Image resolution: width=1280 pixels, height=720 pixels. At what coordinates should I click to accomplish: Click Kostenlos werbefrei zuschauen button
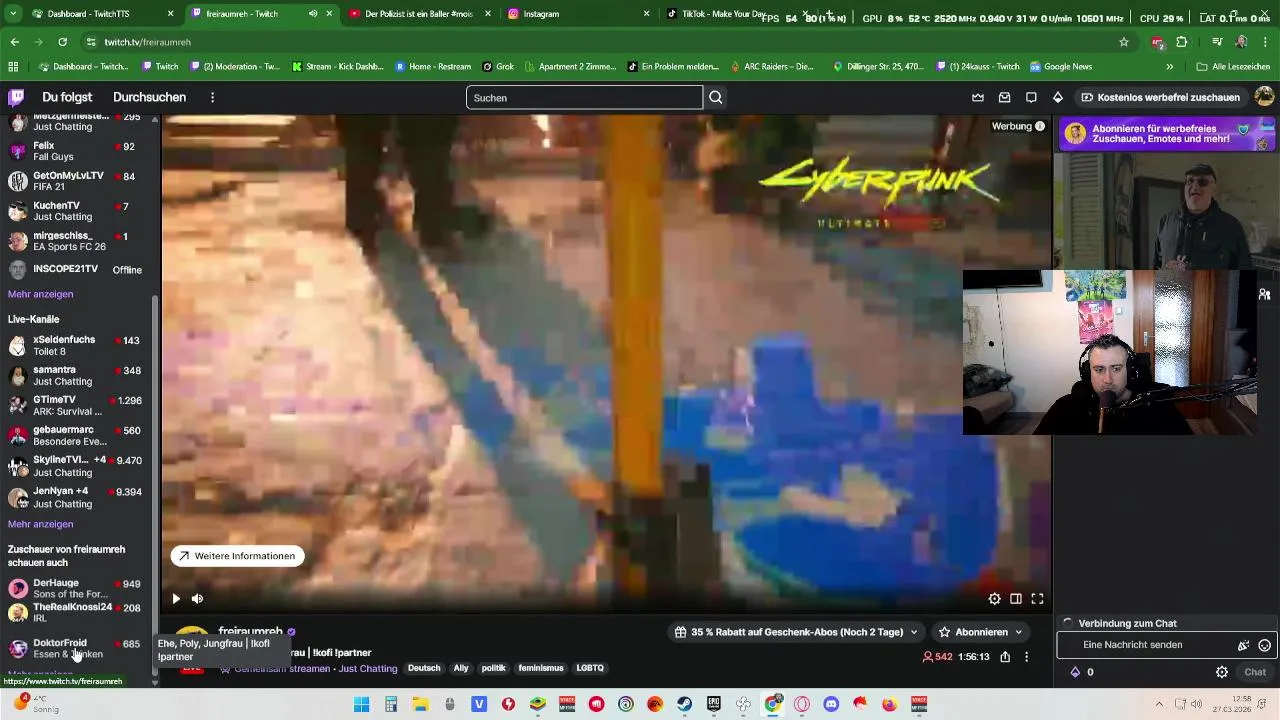[x=1160, y=97]
